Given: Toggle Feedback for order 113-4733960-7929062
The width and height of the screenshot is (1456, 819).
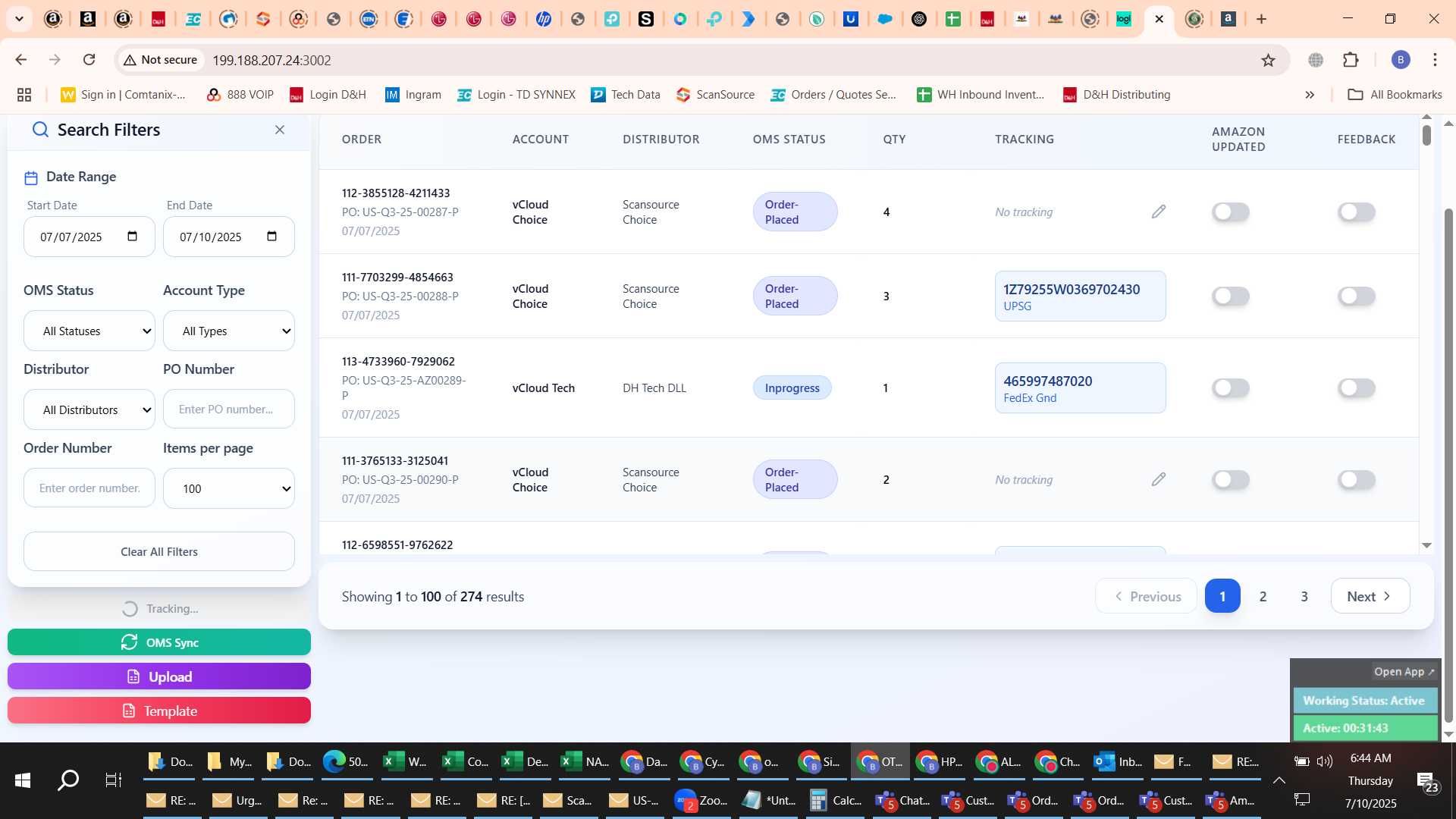Looking at the screenshot, I should 1356,388.
